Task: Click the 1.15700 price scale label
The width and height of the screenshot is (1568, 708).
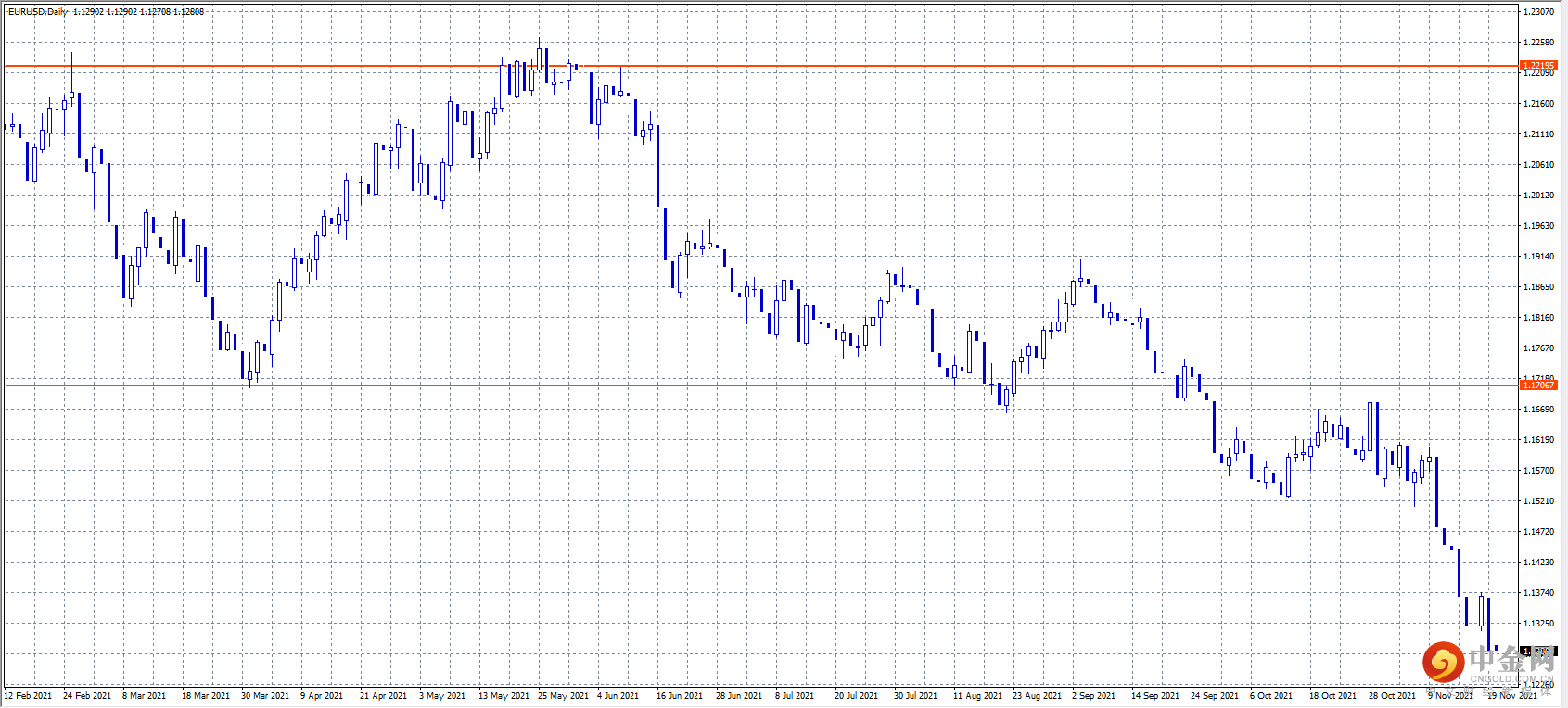Action: tap(1539, 471)
